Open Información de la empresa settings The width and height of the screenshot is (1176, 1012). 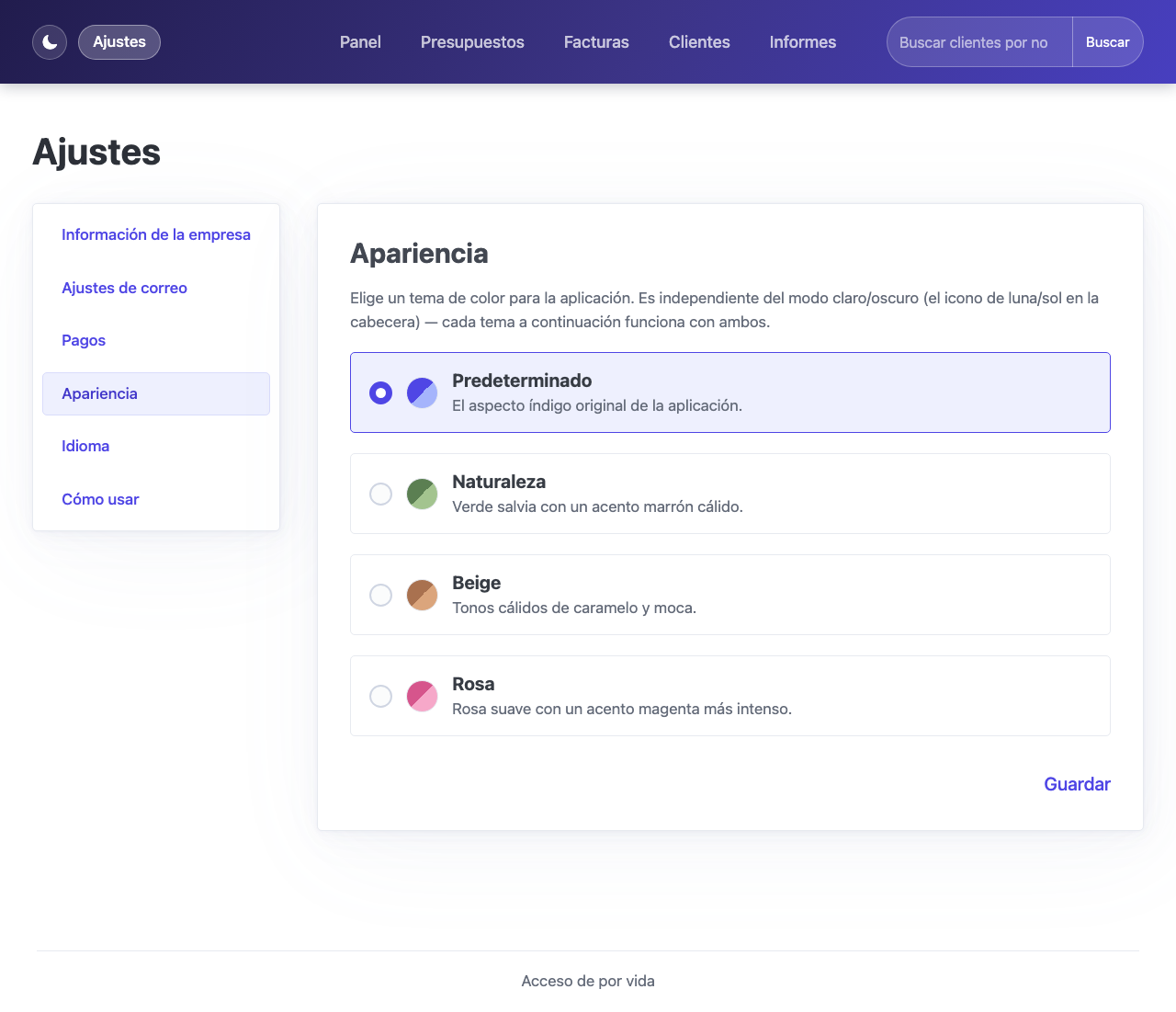(x=156, y=234)
